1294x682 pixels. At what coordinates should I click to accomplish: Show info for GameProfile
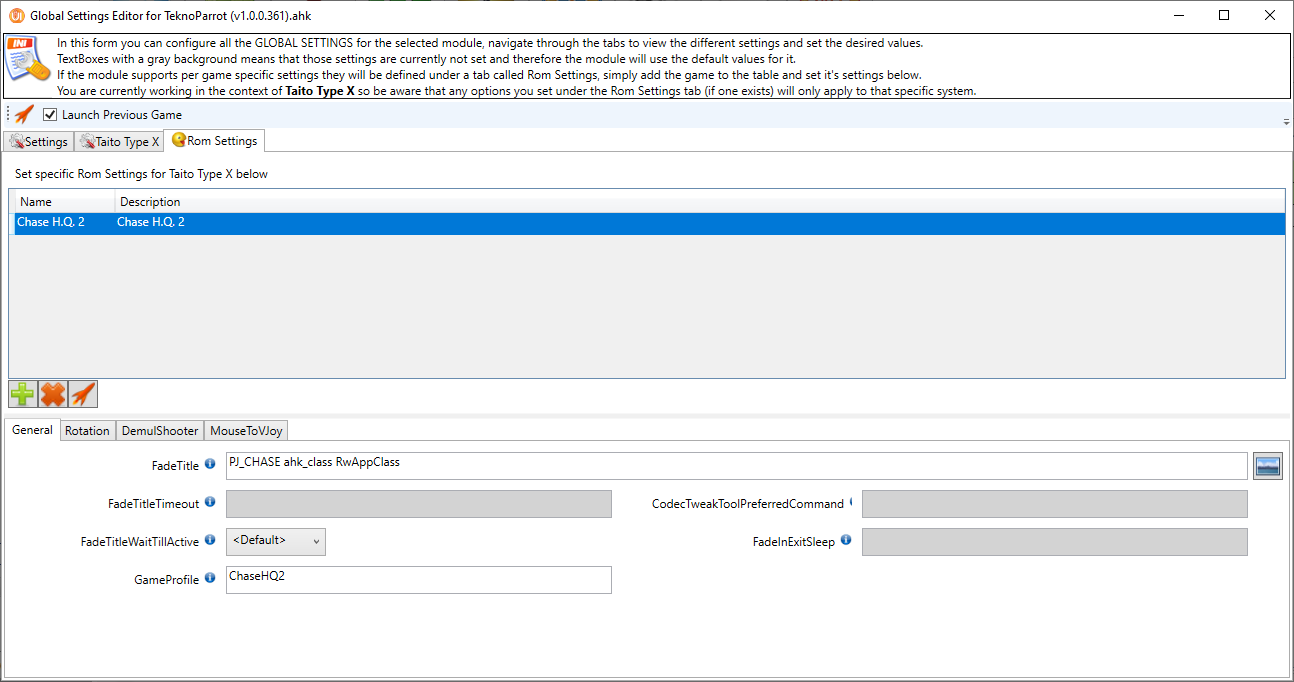(x=210, y=578)
